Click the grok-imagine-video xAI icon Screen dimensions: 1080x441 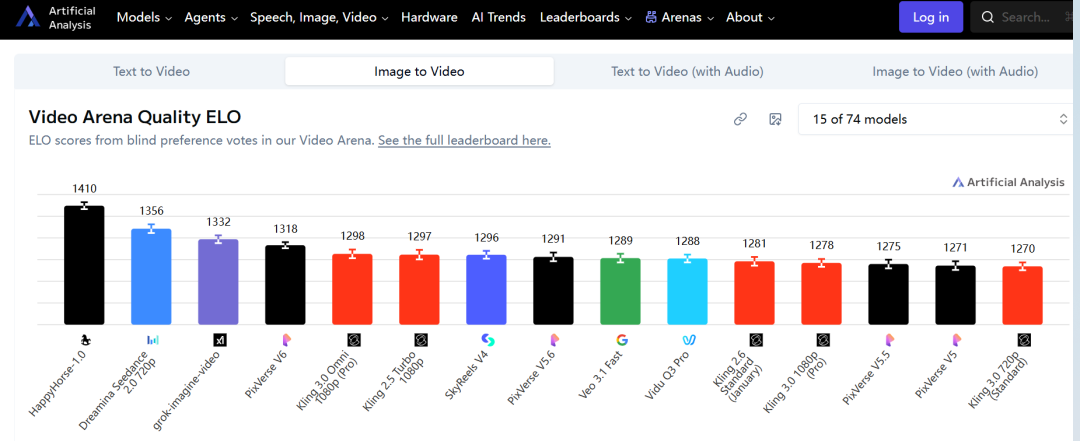pyautogui.click(x=220, y=340)
